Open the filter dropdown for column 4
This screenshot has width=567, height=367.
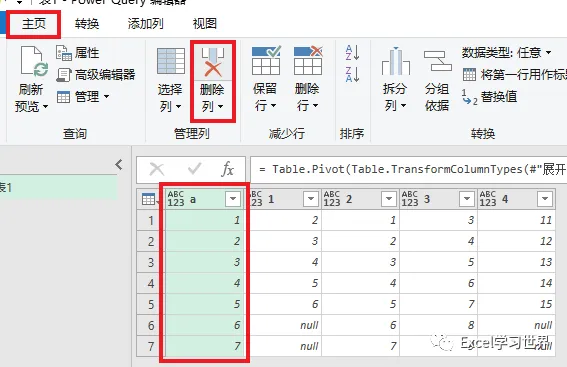(545, 199)
